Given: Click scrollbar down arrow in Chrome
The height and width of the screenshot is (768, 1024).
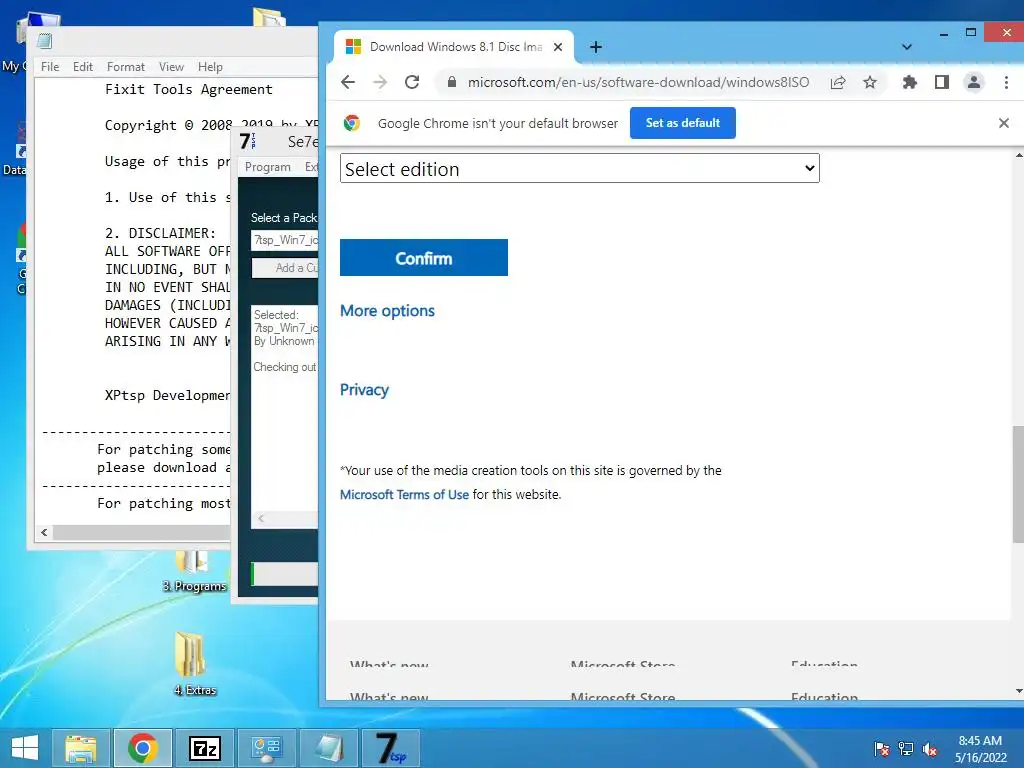Looking at the screenshot, I should point(1018,691).
